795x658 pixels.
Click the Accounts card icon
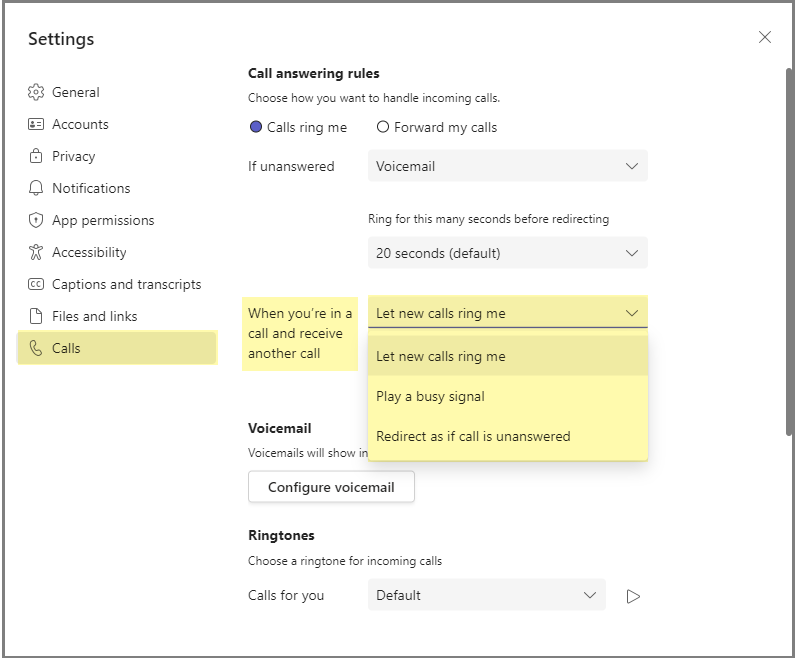tap(36, 124)
